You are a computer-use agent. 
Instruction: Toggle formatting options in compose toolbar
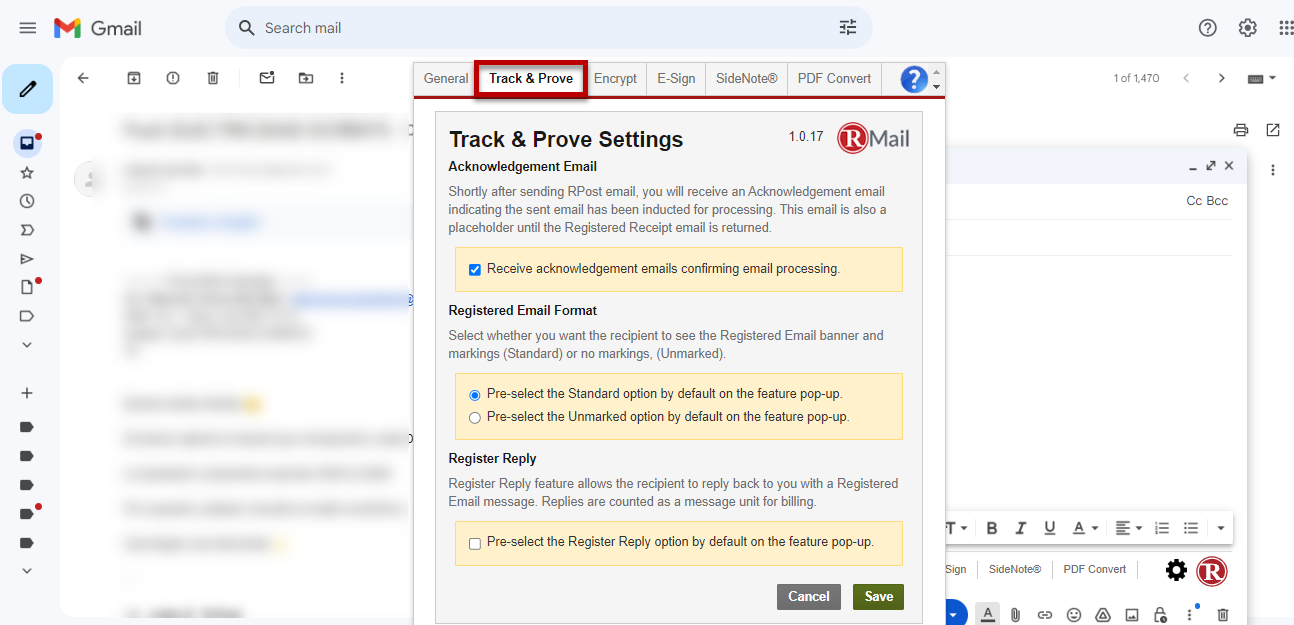pos(988,613)
